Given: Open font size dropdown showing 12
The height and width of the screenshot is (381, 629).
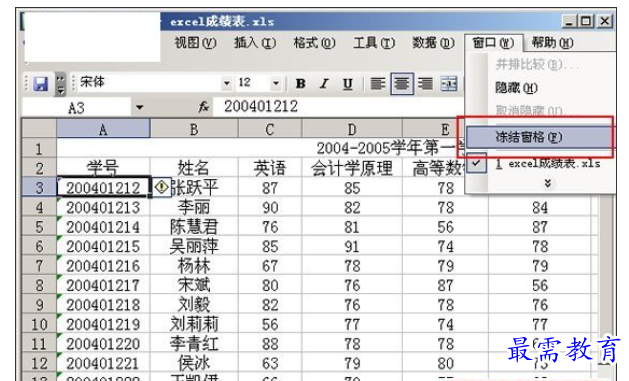Looking at the screenshot, I should tap(276, 83).
